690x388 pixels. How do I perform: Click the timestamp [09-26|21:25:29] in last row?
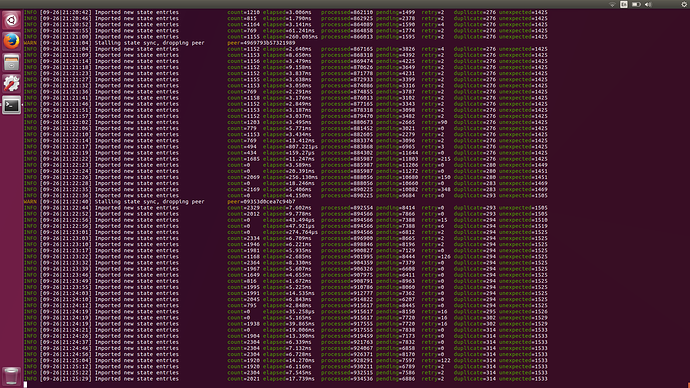coord(66,379)
